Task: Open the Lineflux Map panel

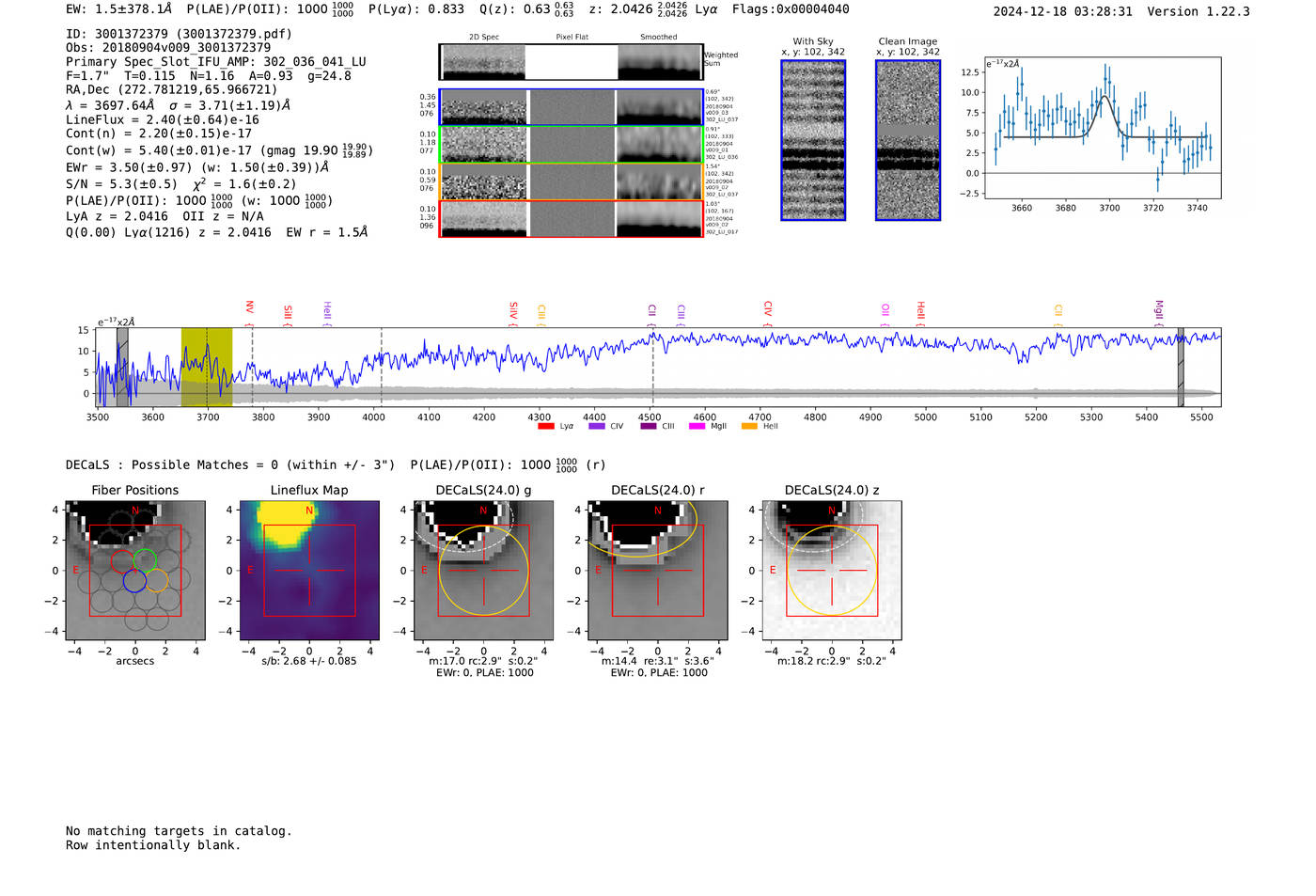Action: click(x=309, y=571)
